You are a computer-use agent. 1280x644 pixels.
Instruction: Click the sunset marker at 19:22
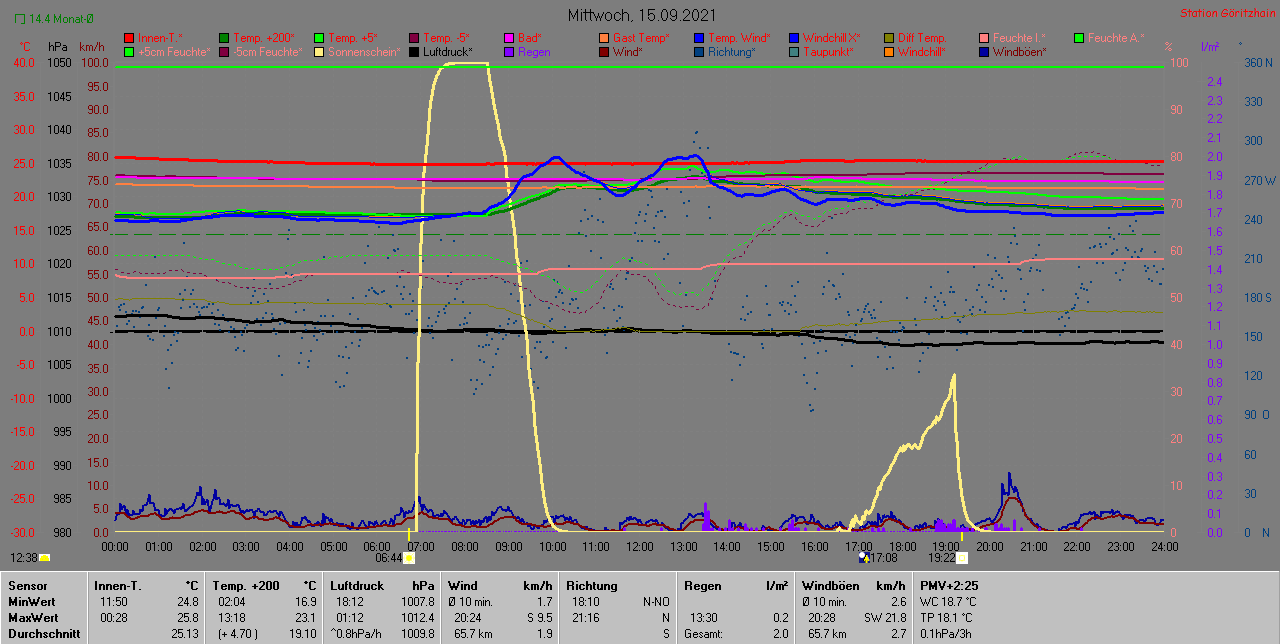(962, 558)
